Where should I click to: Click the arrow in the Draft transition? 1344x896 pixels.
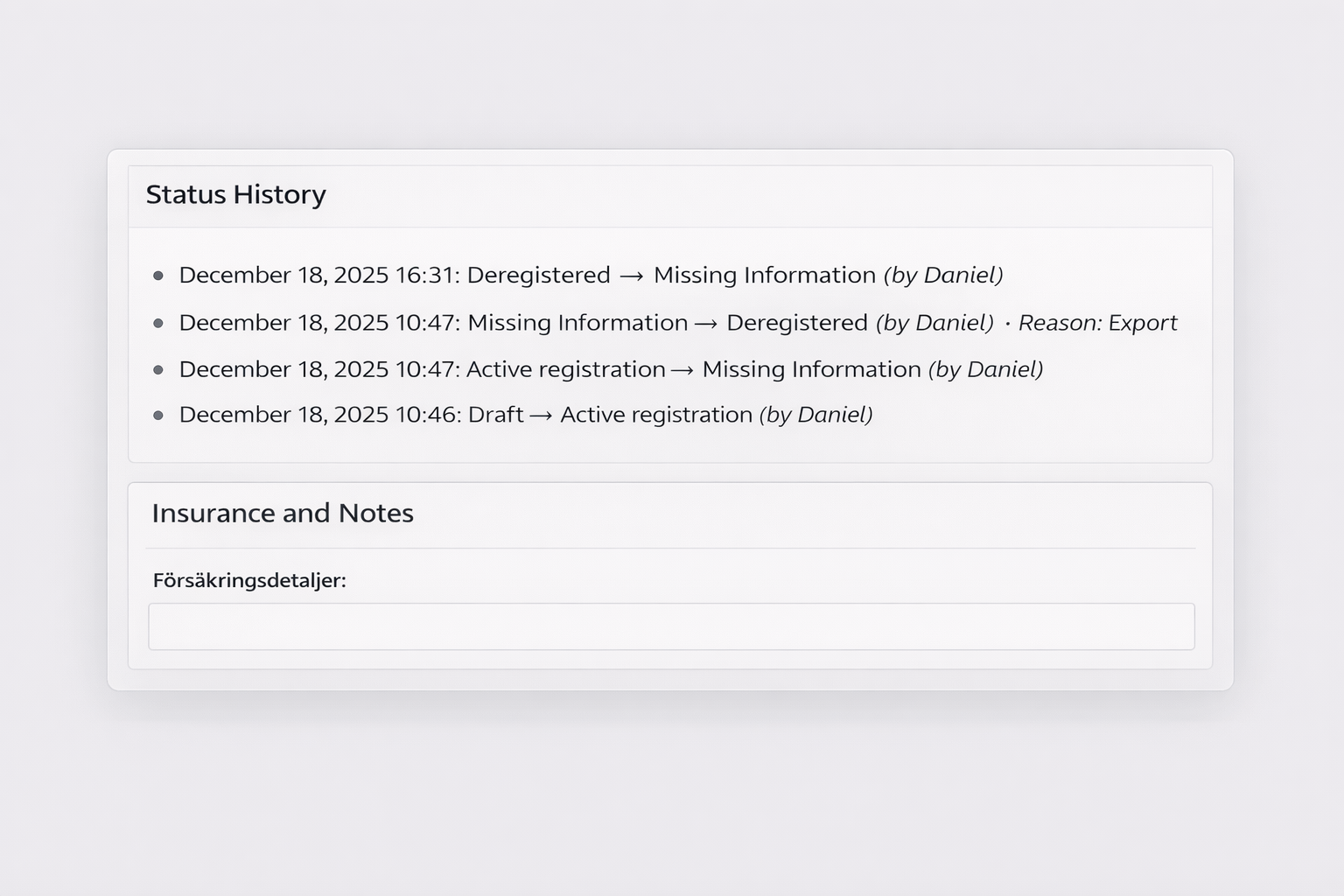541,415
